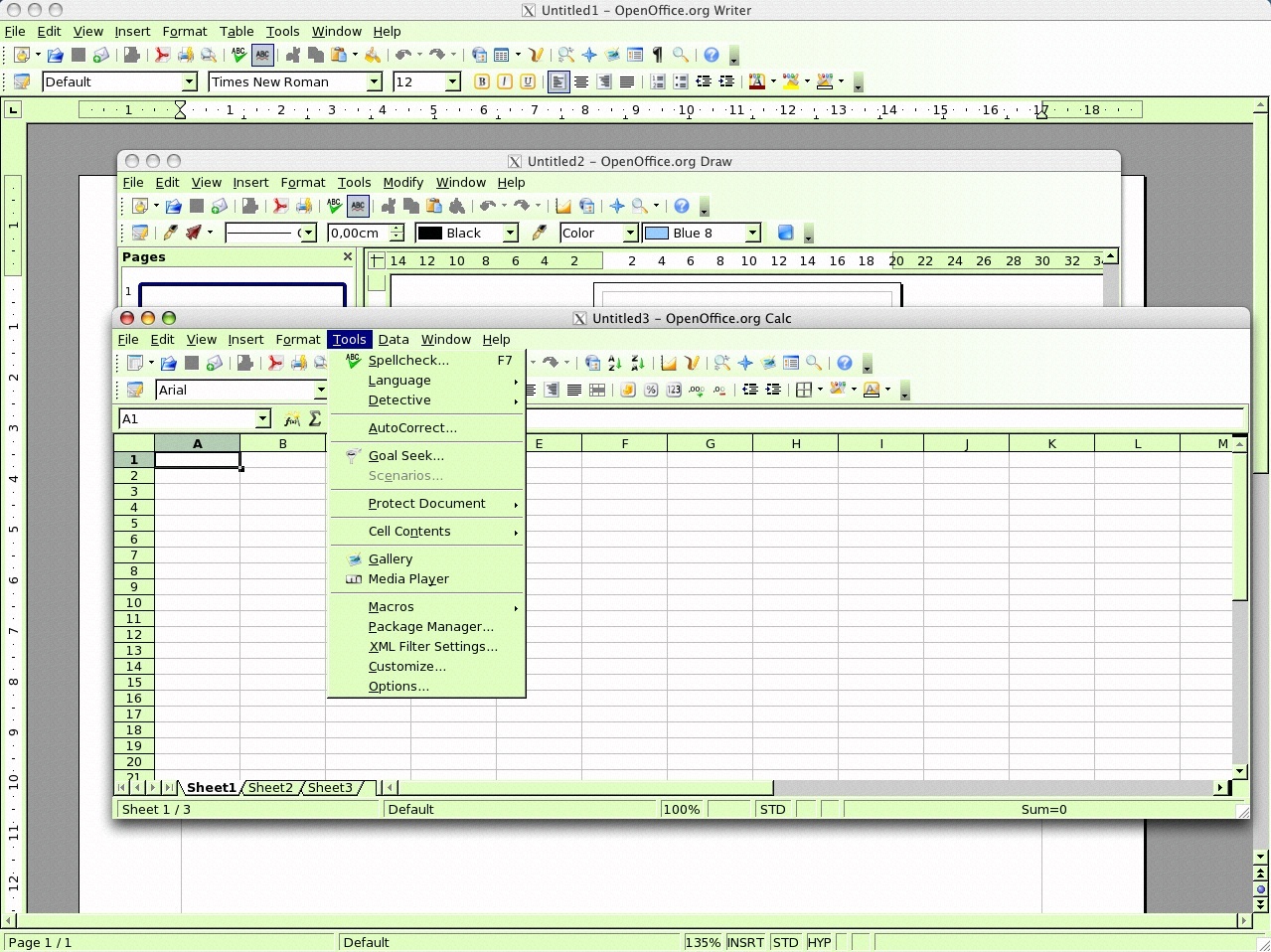Enable Justified alignment in Writer toolbar

[x=627, y=82]
